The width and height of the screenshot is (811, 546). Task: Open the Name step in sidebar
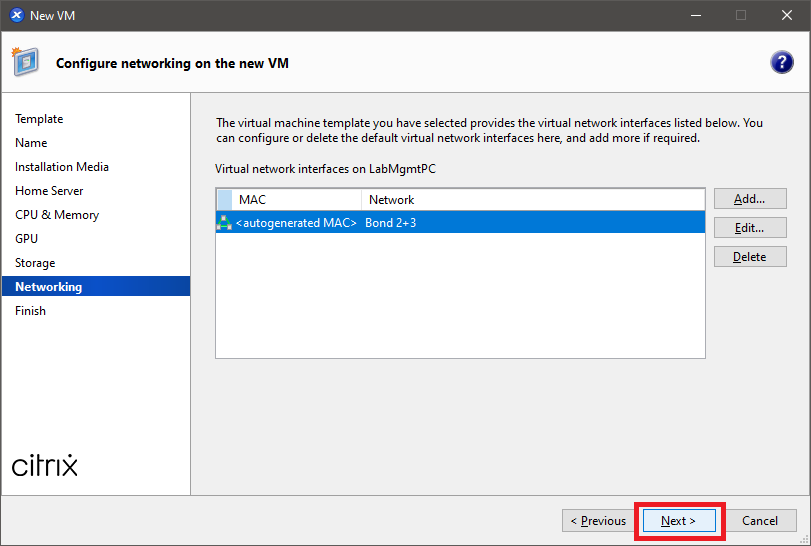31,143
